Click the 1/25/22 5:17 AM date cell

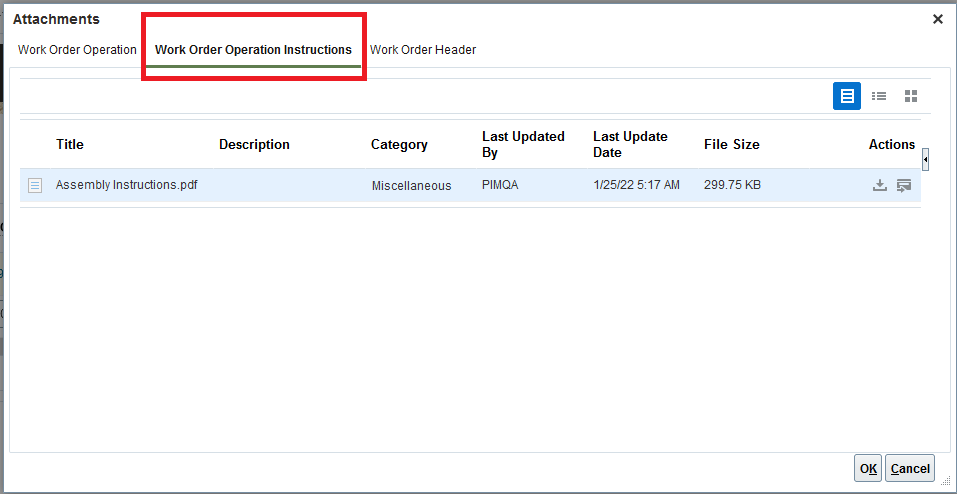coord(636,185)
